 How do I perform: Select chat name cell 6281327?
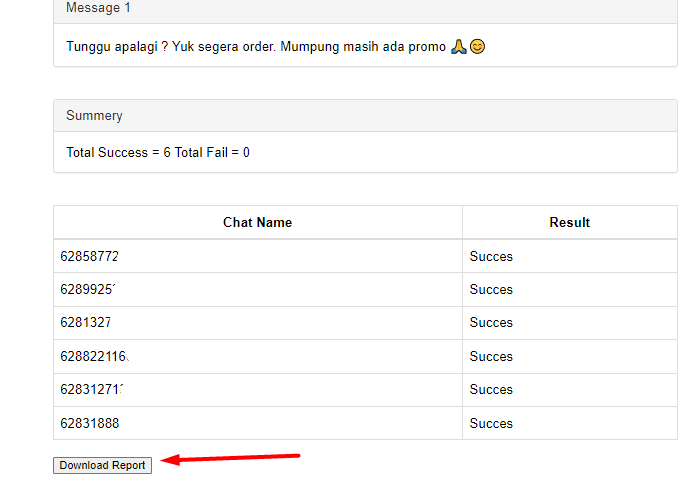tap(86, 322)
